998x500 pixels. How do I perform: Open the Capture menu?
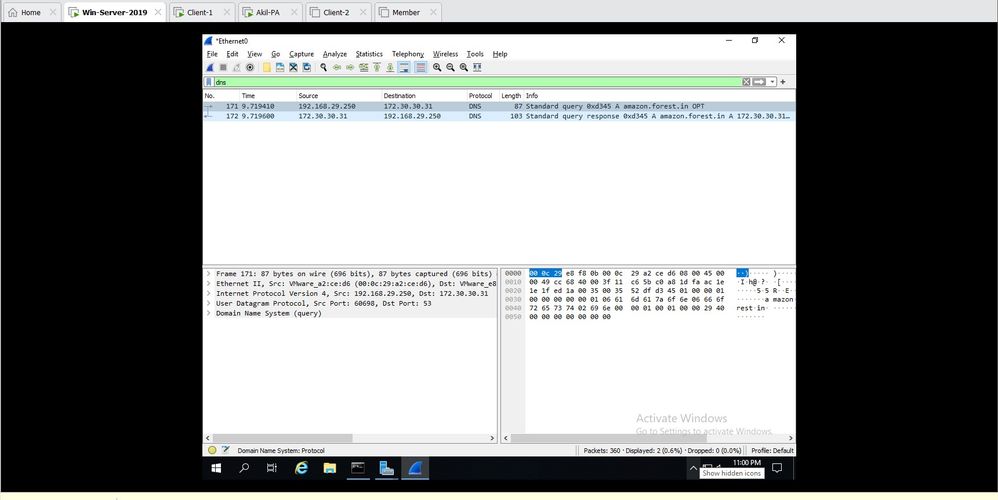(x=302, y=54)
